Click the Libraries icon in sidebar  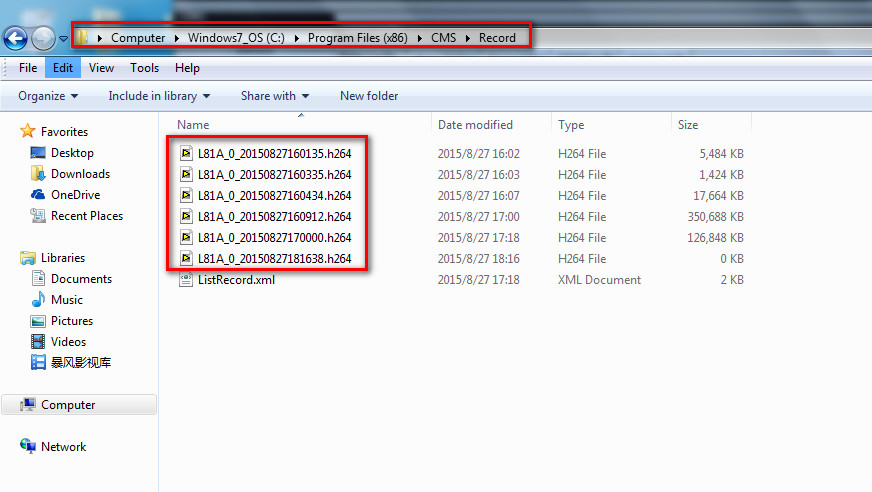click(27, 258)
